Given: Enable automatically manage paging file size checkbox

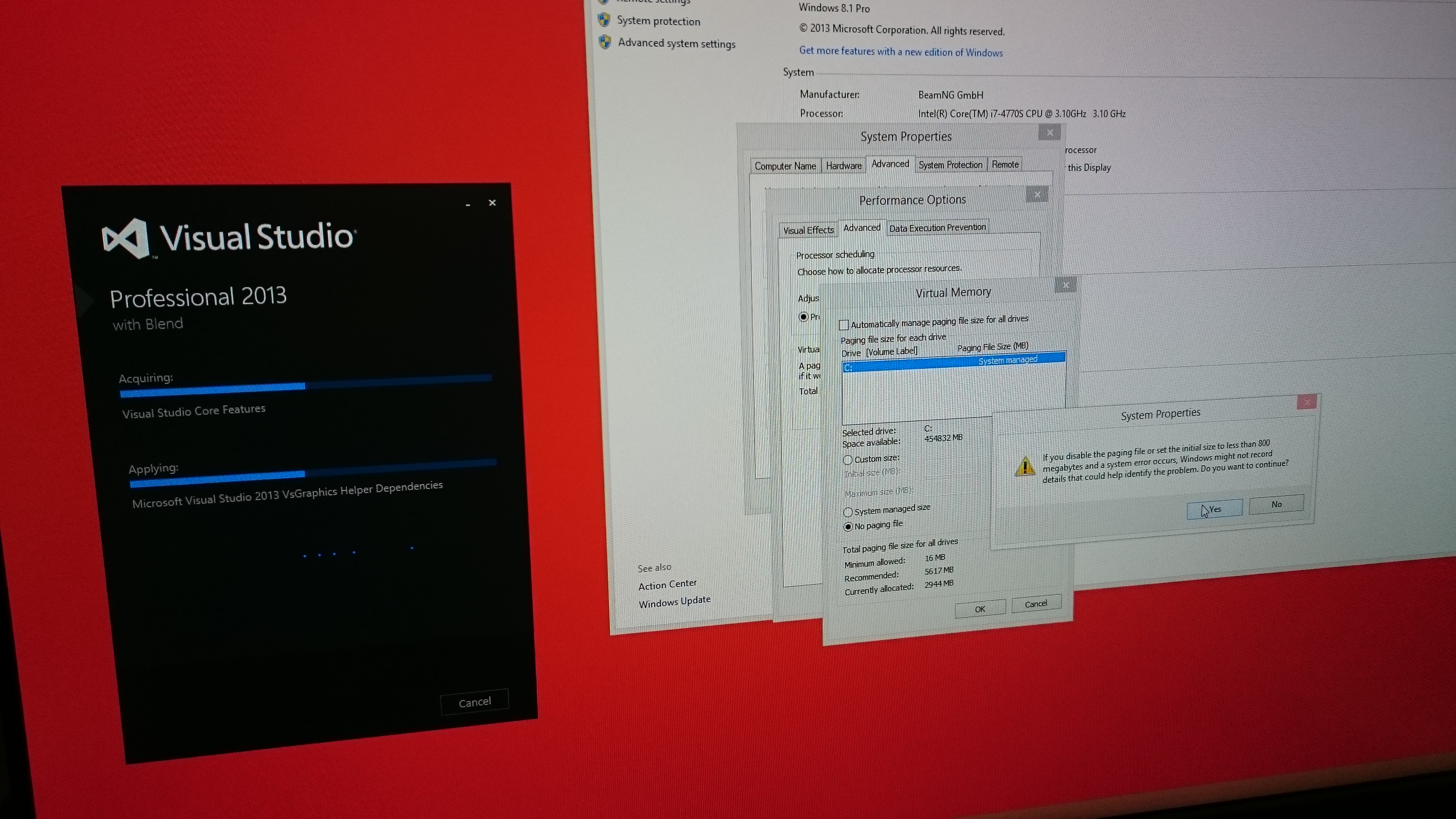Looking at the screenshot, I should point(844,325).
